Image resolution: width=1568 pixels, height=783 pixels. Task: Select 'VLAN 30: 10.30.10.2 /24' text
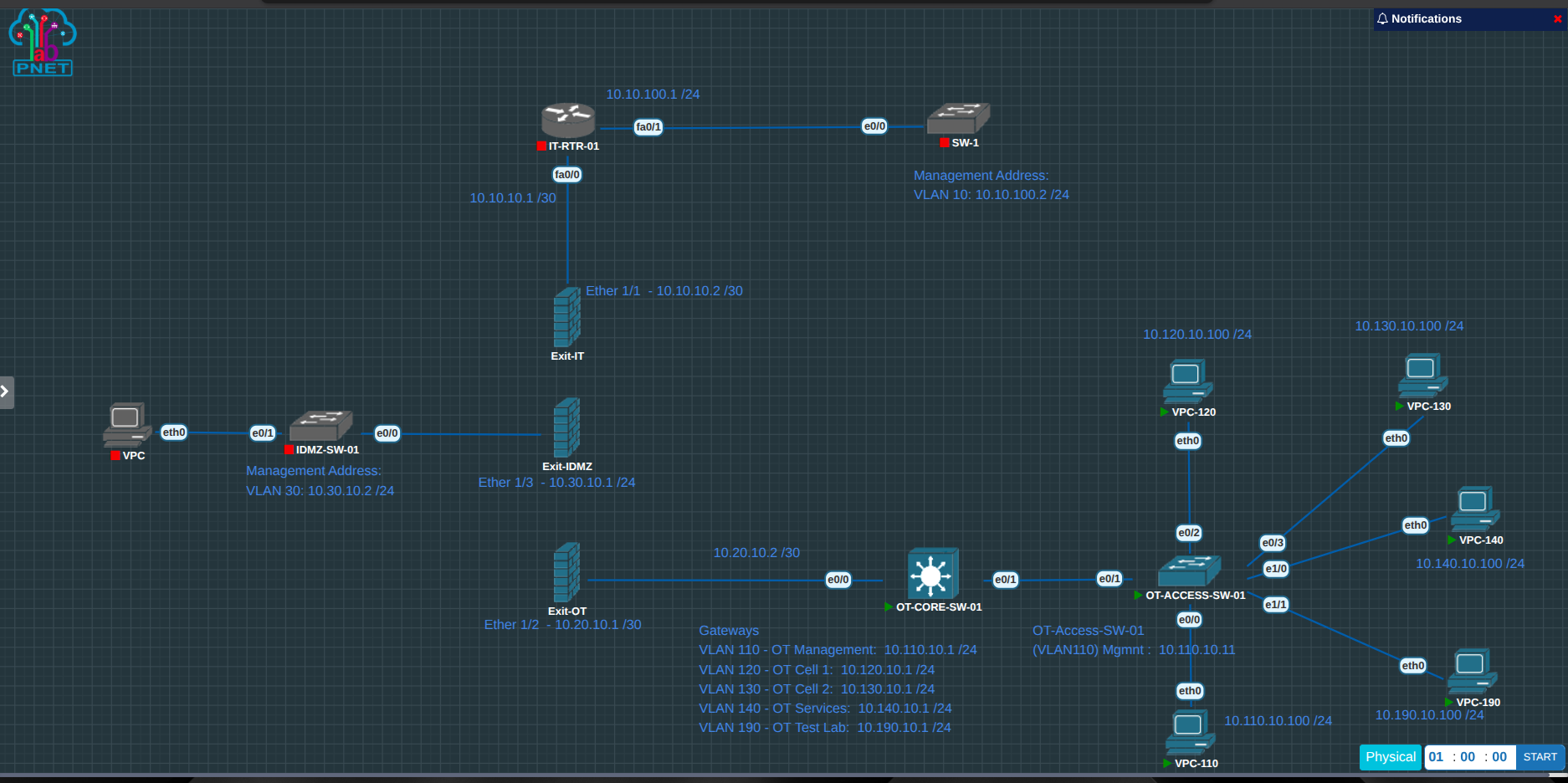(320, 491)
